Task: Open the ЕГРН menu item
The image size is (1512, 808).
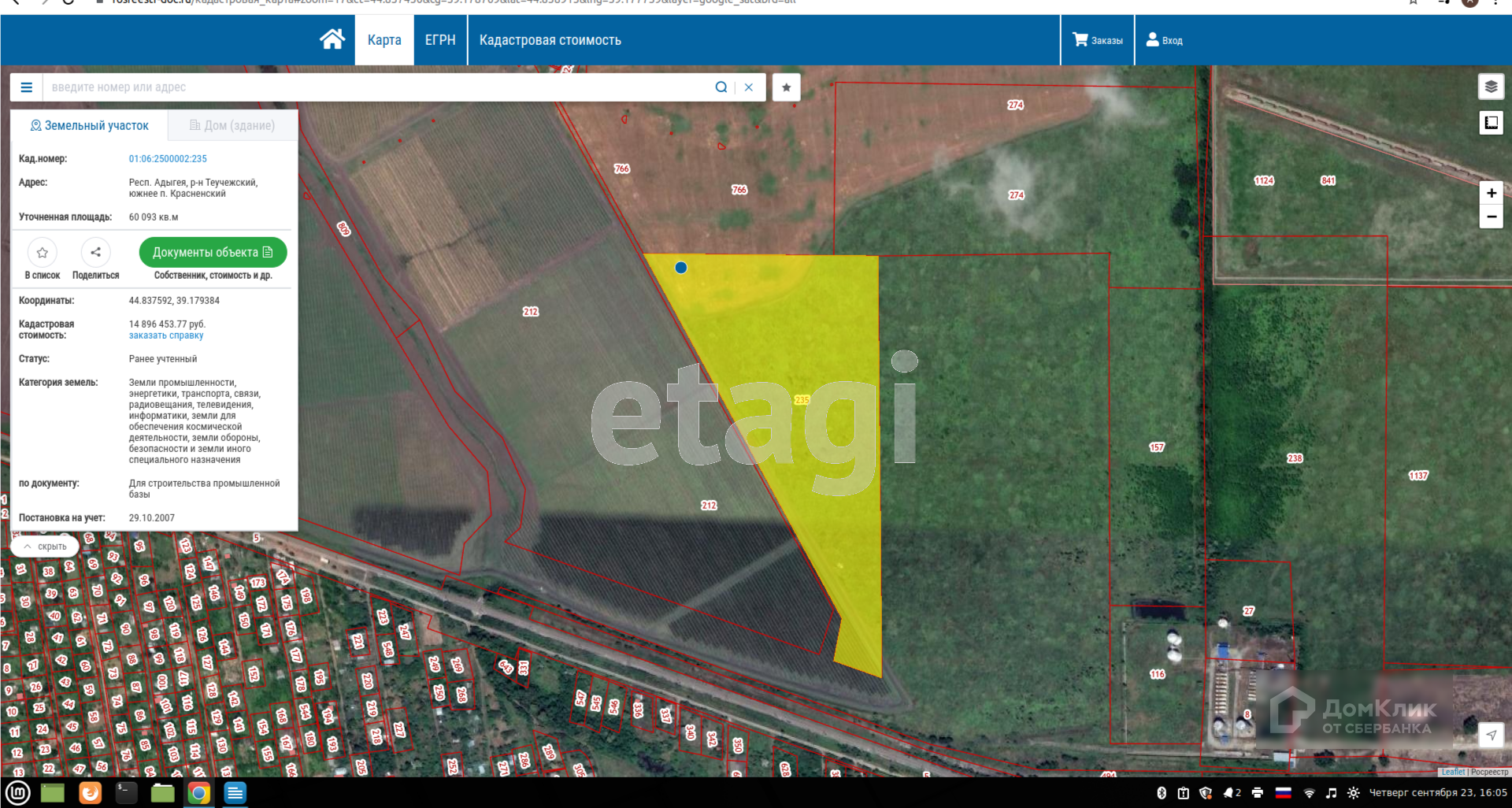Action: pos(440,40)
